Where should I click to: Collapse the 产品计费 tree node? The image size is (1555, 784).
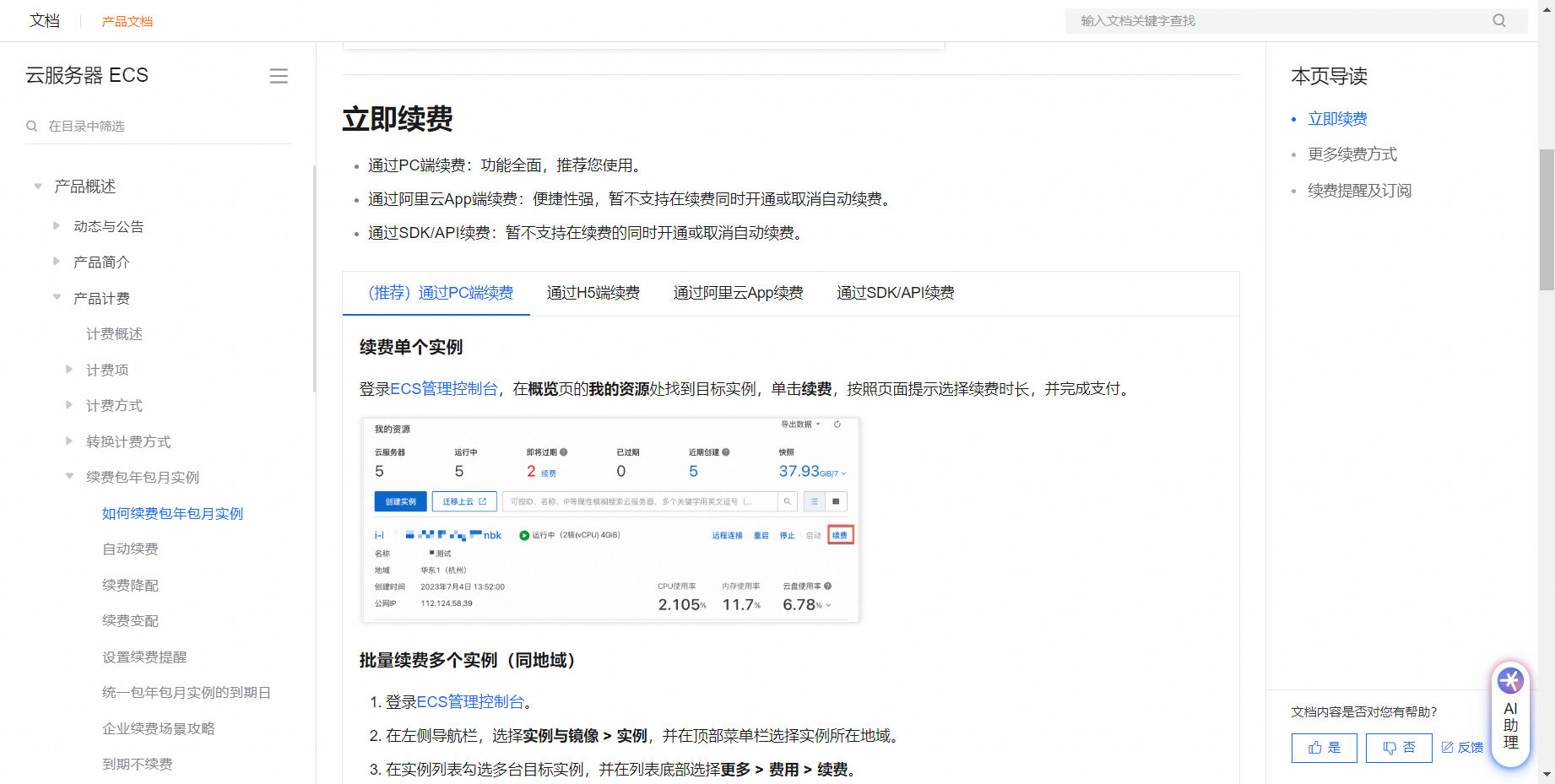tap(57, 298)
